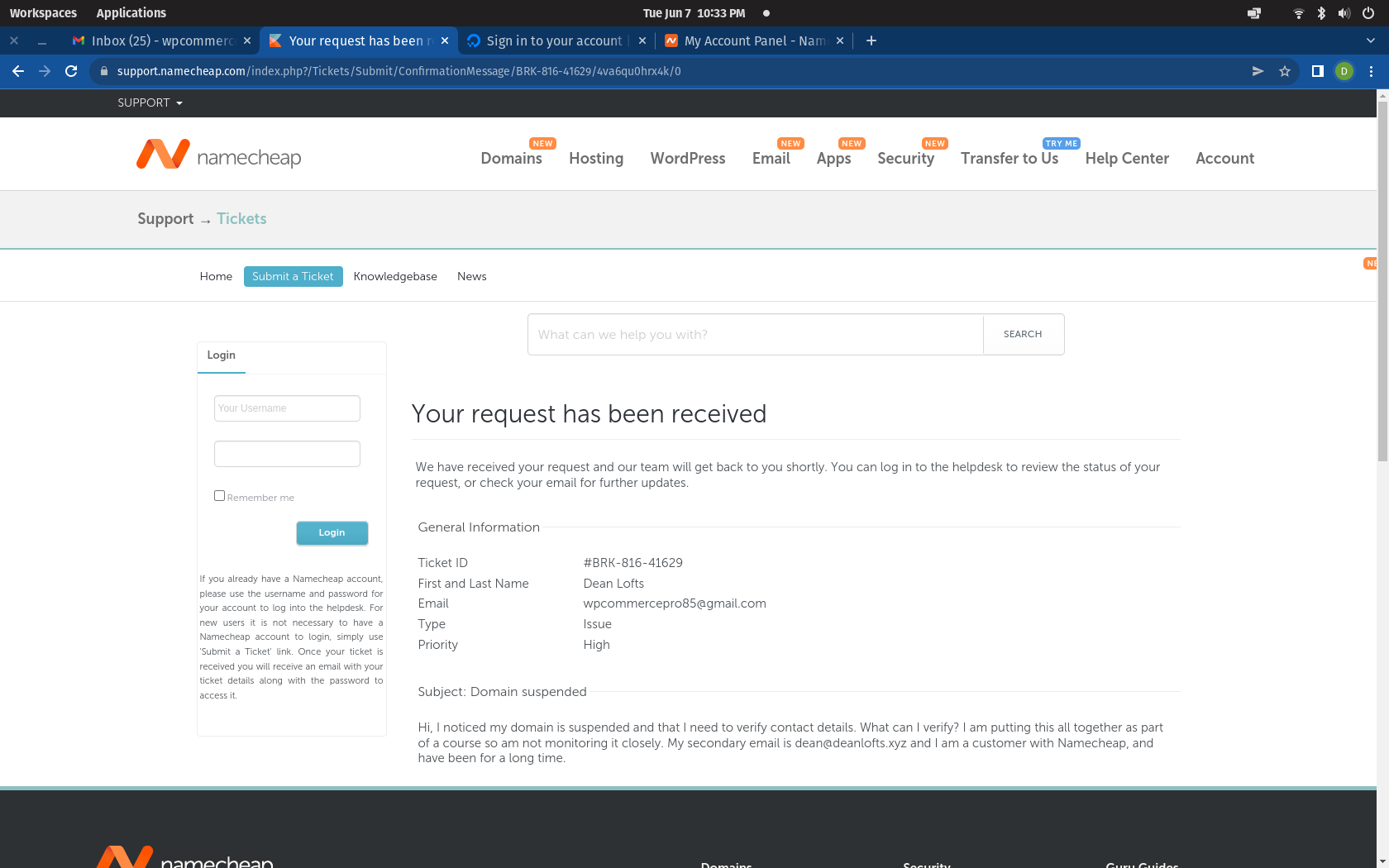Close the Inbox (25) Gmail tab
This screenshot has height=868, width=1389.
pyautogui.click(x=247, y=41)
